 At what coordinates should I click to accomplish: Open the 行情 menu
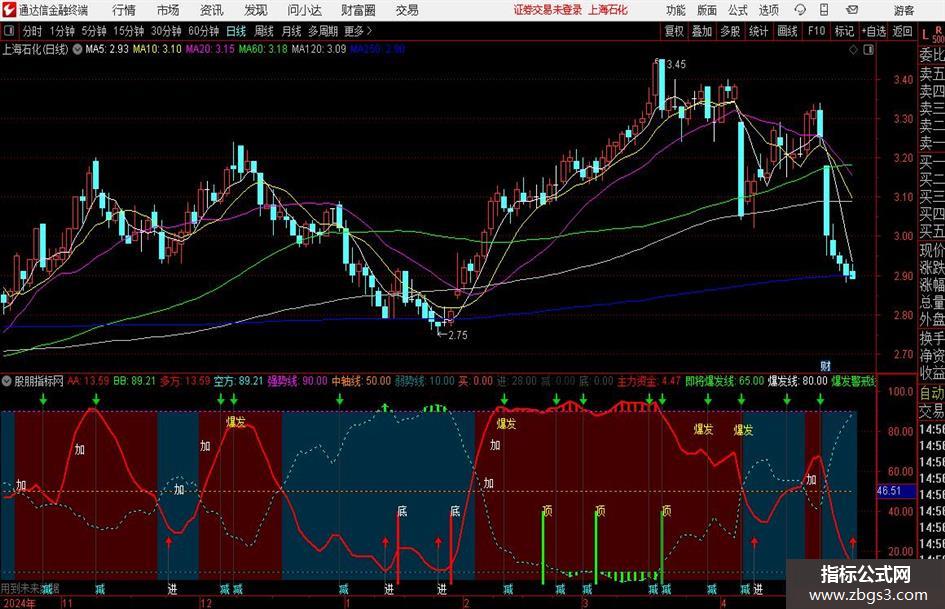click(124, 10)
